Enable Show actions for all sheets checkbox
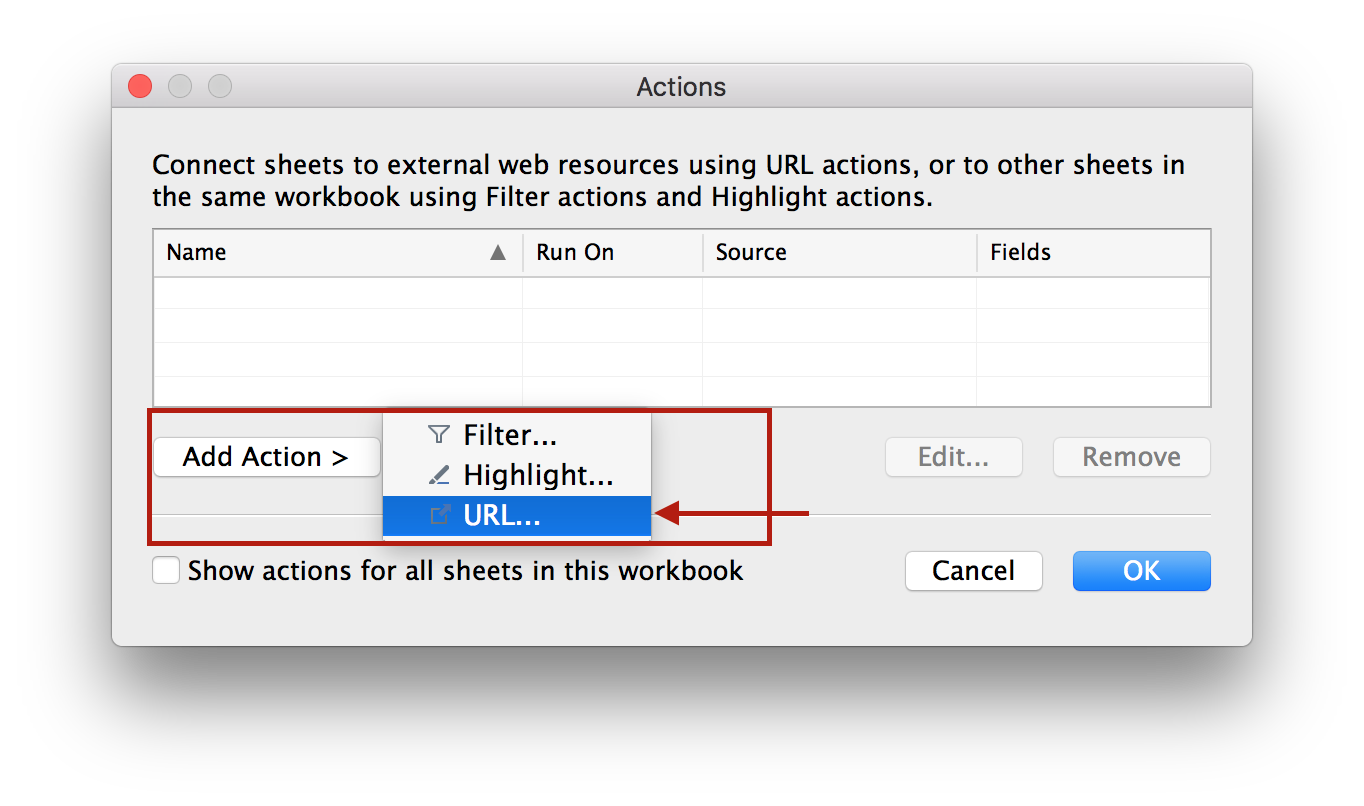Viewport: 1364px width, 806px height. (166, 571)
